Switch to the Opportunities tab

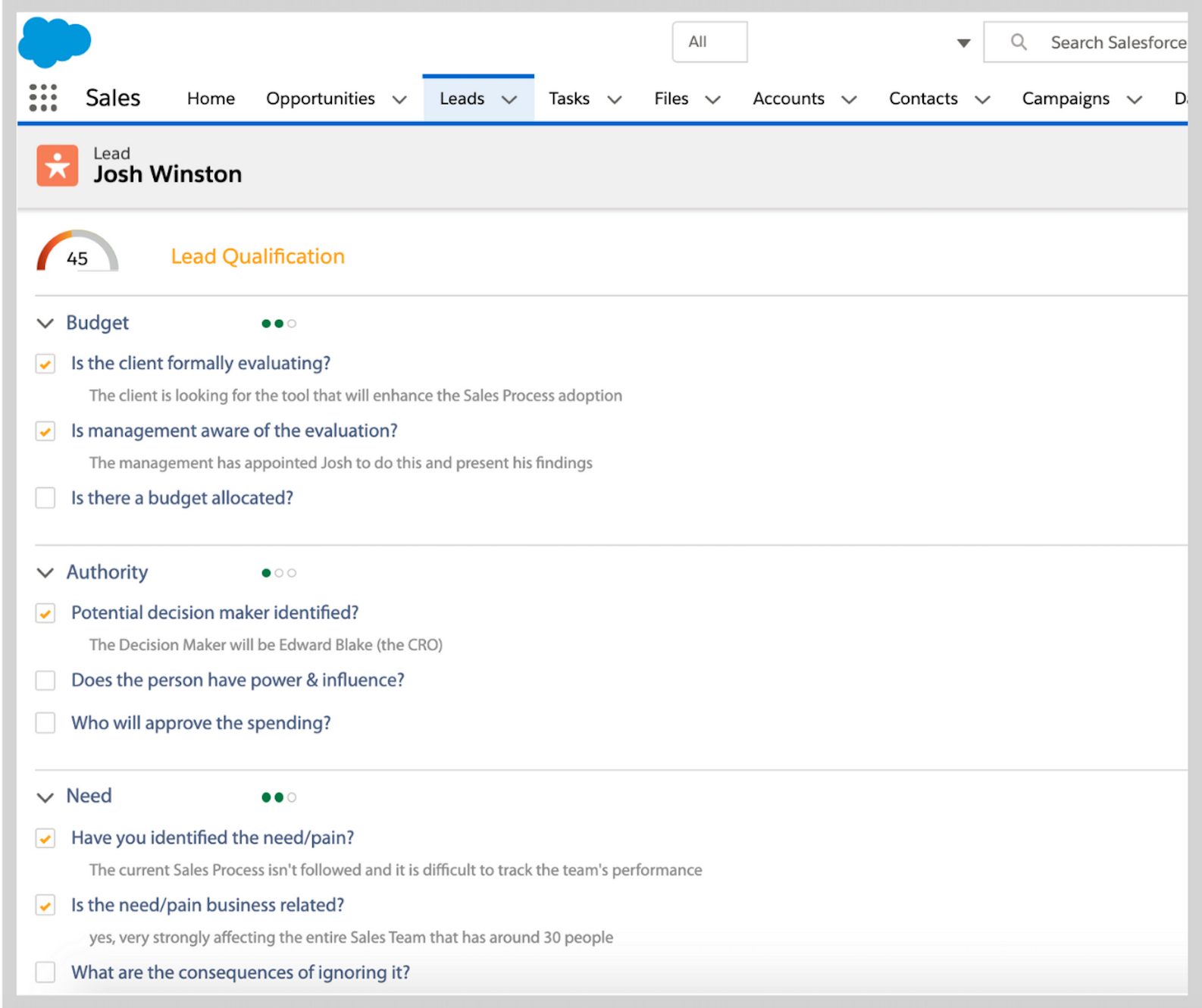(x=320, y=99)
